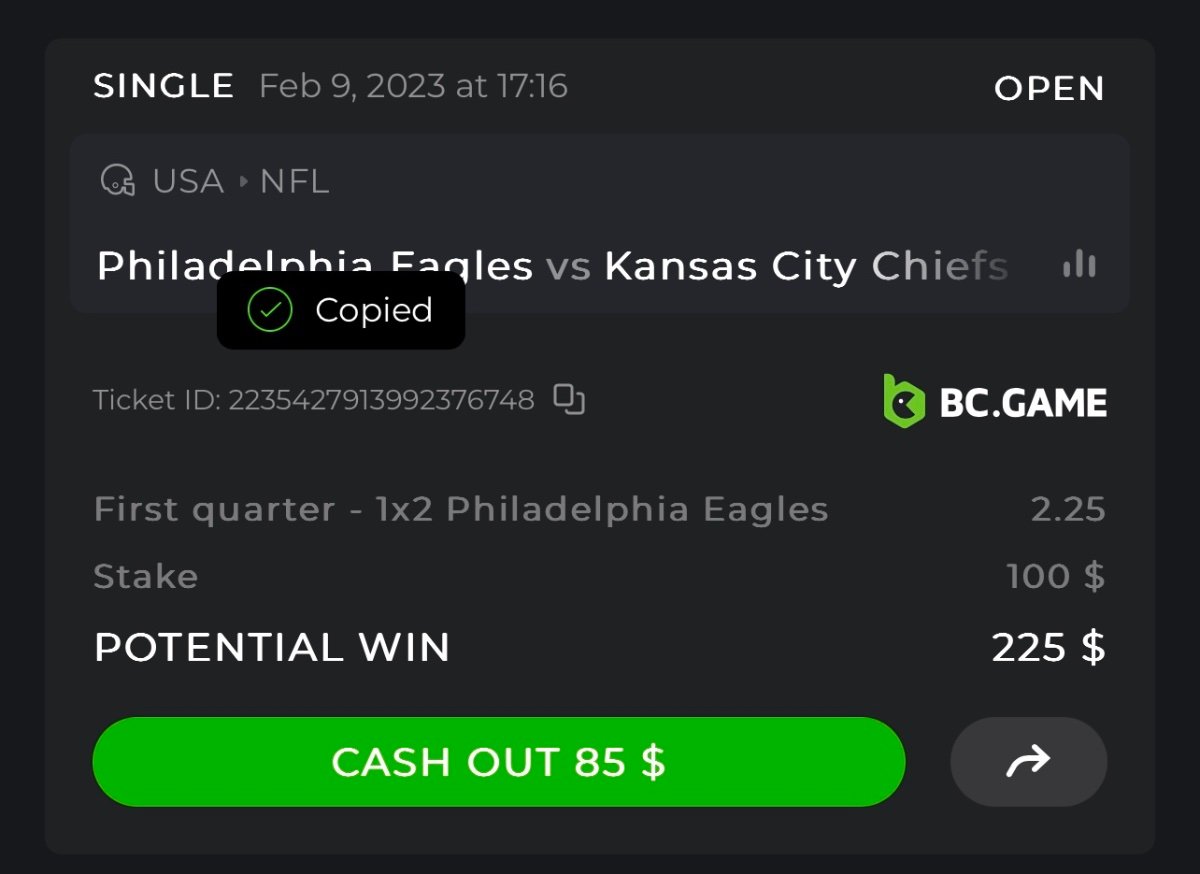Select the USA breadcrumb

188,182
